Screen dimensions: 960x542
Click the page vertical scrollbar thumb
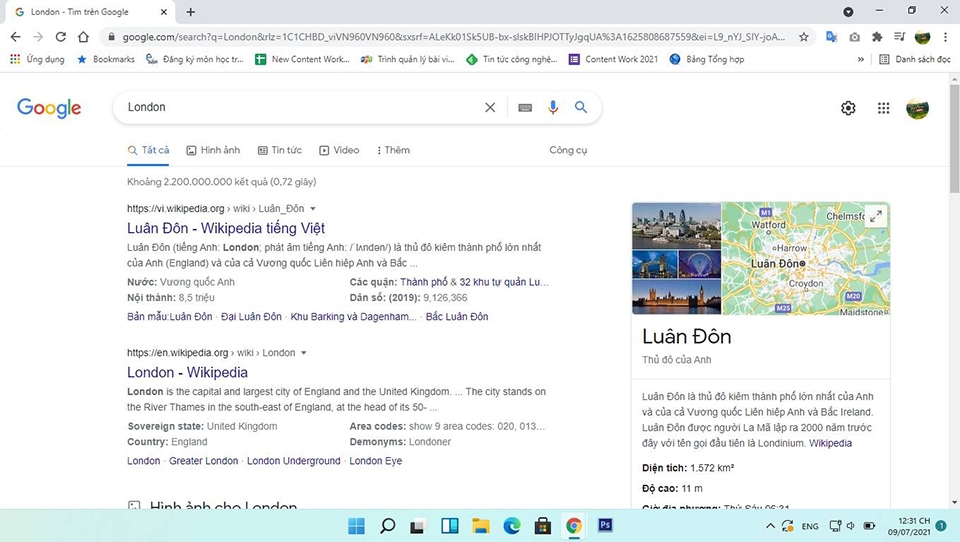pyautogui.click(x=954, y=139)
